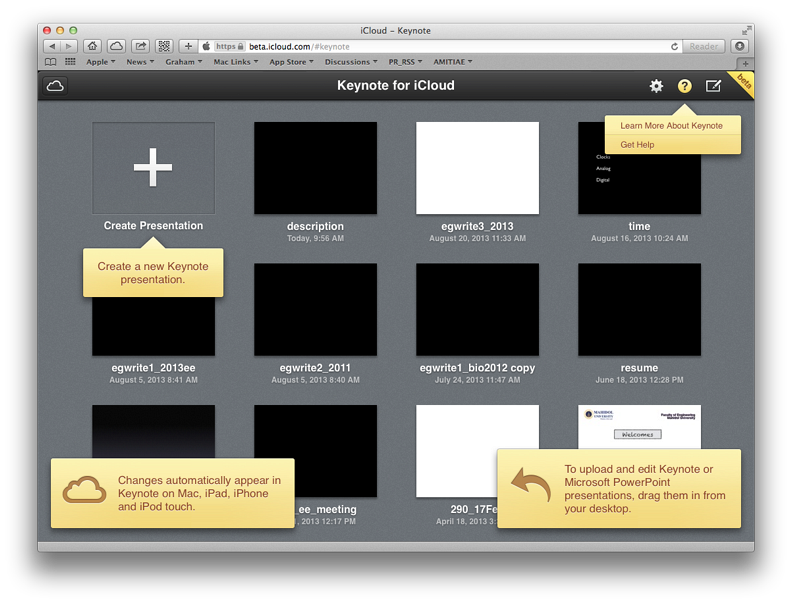The width and height of the screenshot is (792, 604).
Task: Expand the Apple bookmarks folder
Action: click(x=101, y=62)
